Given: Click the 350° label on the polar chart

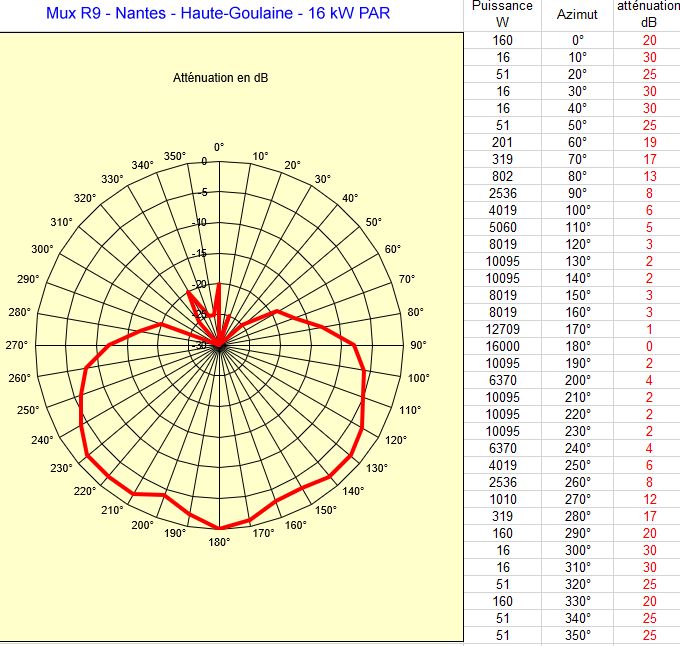Looking at the screenshot, I should [x=175, y=156].
